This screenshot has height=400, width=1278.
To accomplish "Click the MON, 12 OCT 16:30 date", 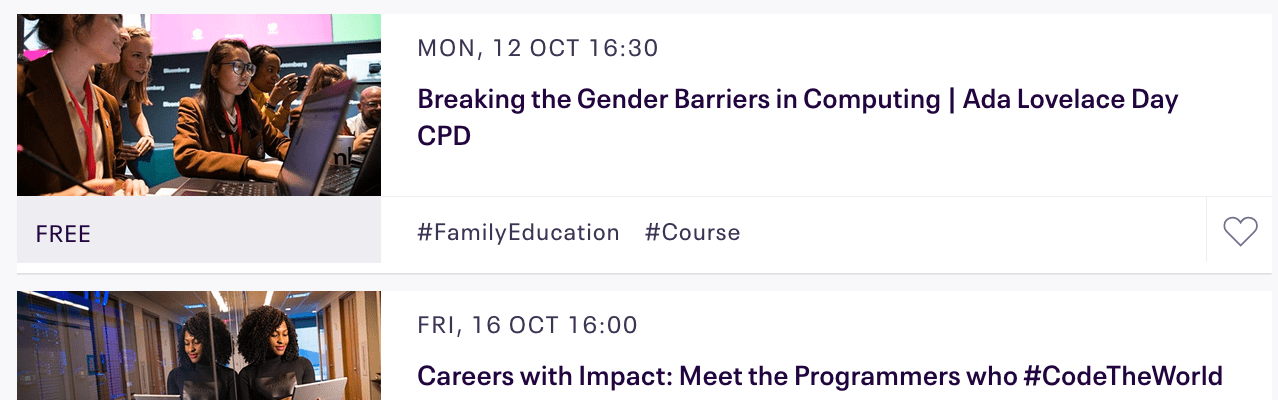I will [x=538, y=48].
